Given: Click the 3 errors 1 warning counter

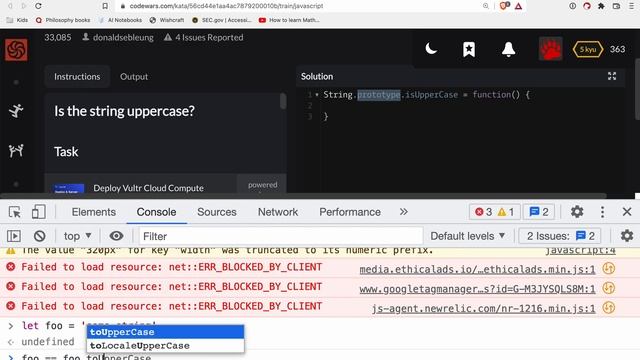Looking at the screenshot, I should click(494, 212).
